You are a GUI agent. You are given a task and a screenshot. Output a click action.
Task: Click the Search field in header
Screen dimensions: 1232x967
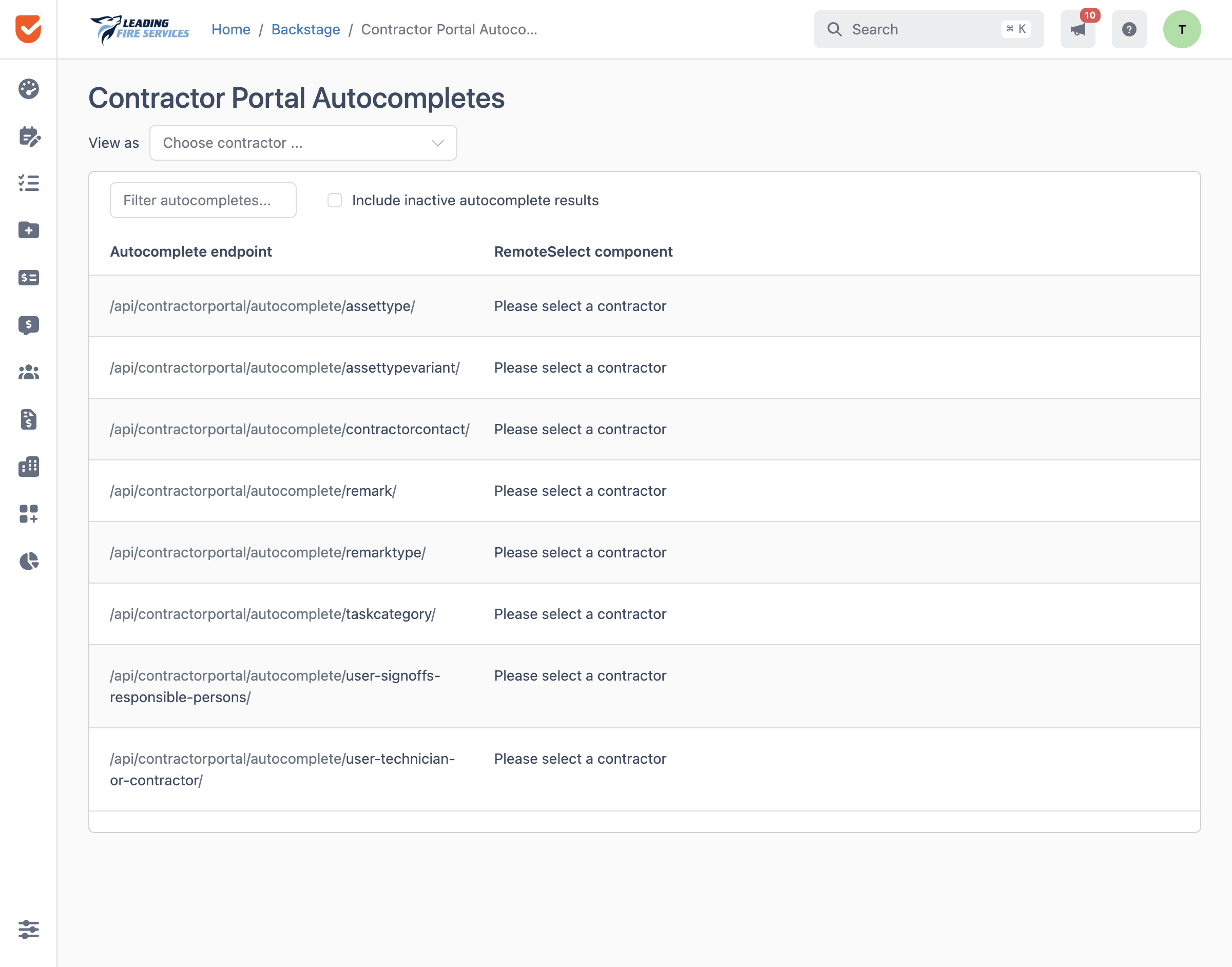[x=929, y=29]
